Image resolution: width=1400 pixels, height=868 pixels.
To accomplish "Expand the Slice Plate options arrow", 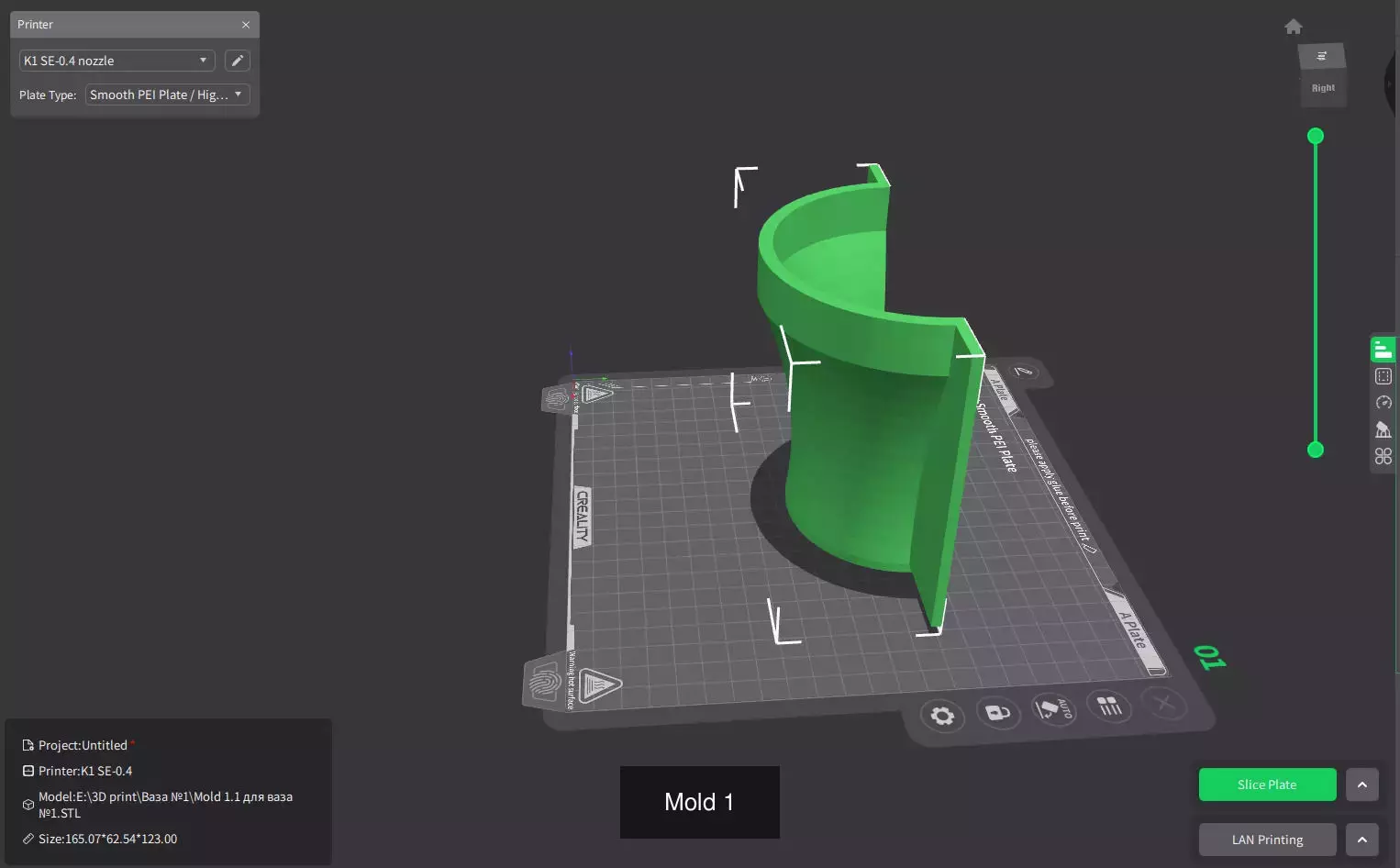I will click(x=1362, y=785).
